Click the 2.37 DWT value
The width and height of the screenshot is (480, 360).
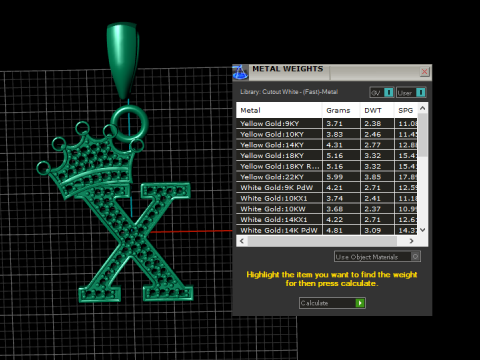point(372,209)
